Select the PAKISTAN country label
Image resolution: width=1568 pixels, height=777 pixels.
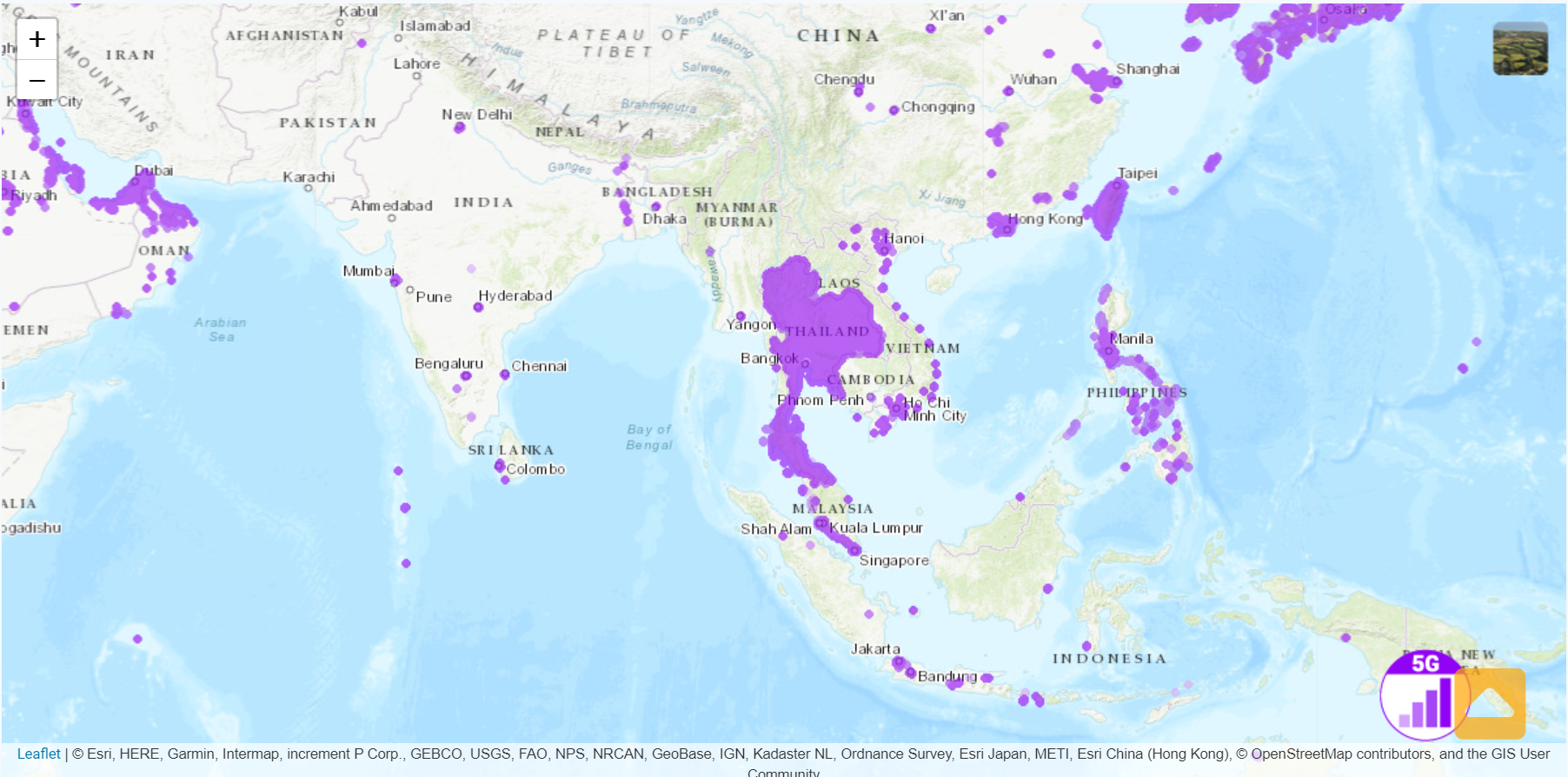pos(329,123)
